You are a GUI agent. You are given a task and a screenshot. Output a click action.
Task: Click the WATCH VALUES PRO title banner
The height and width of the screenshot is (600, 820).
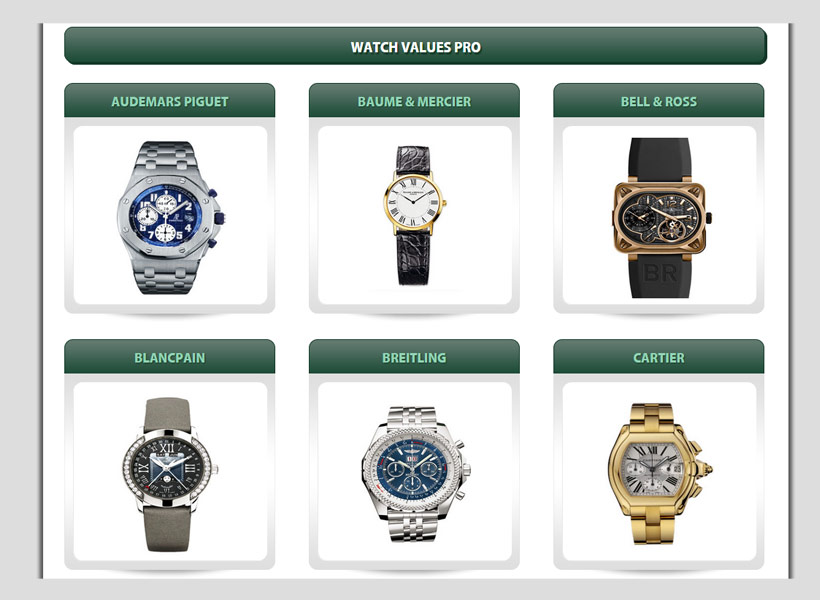pyautogui.click(x=415, y=46)
